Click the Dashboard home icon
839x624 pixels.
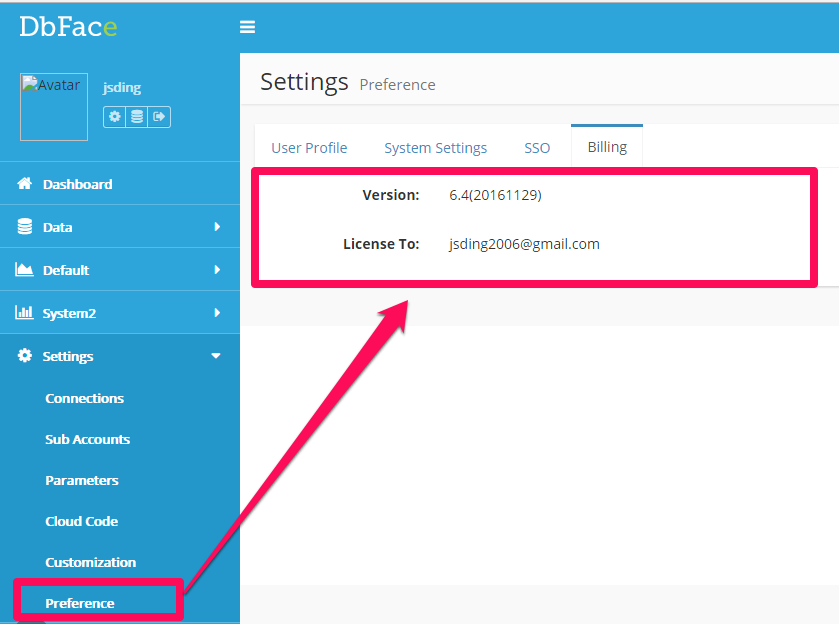[x=25, y=184]
